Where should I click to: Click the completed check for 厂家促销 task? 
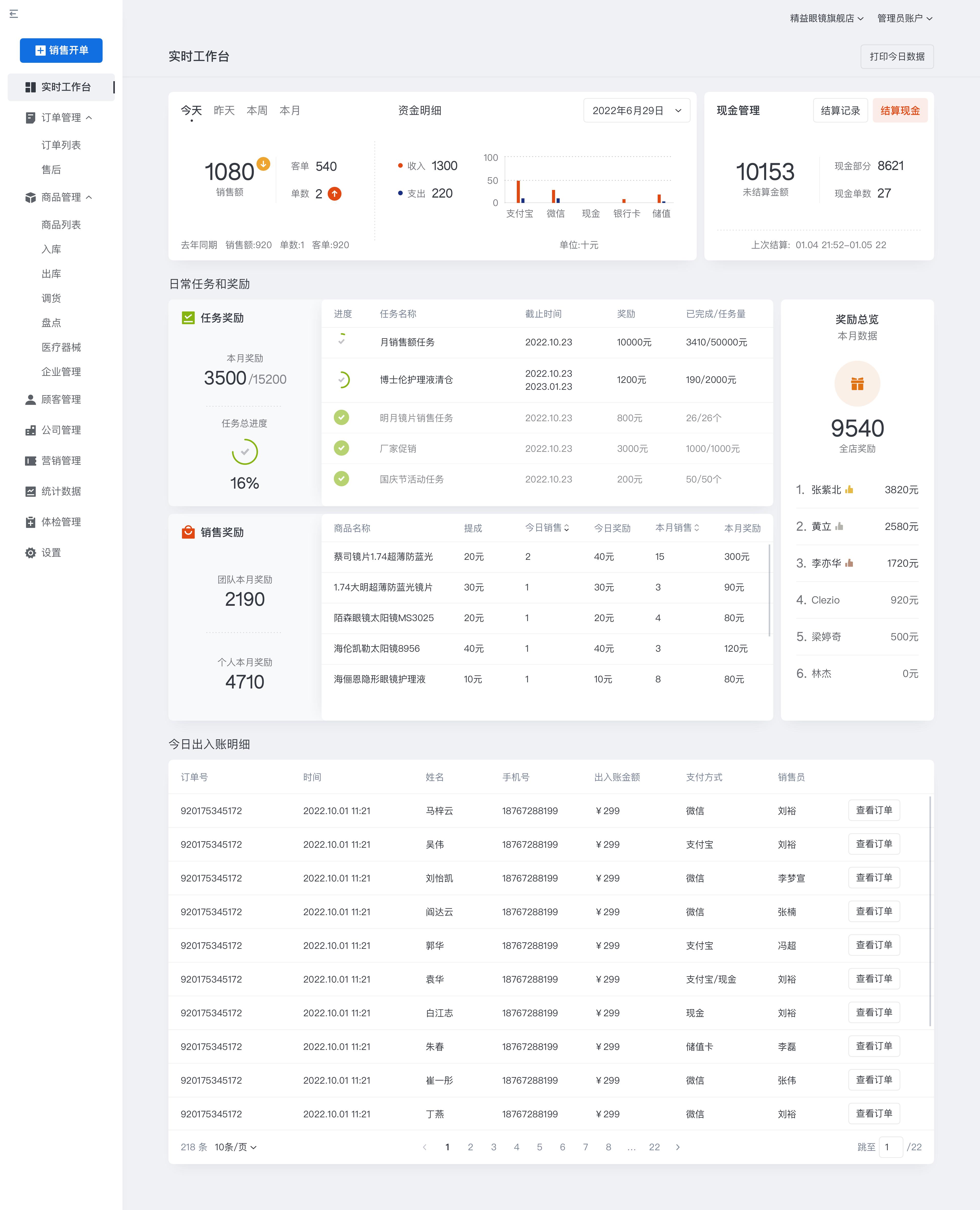tap(341, 448)
